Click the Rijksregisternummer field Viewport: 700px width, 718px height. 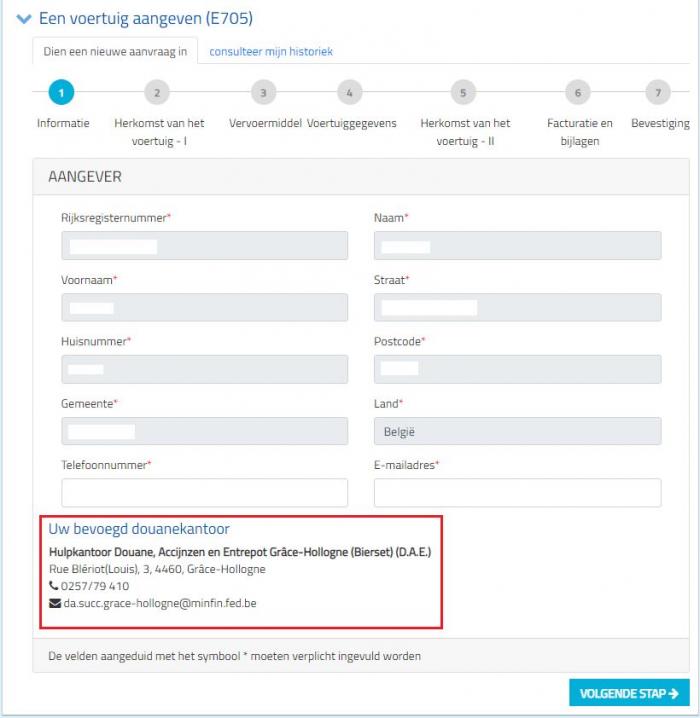click(x=205, y=245)
